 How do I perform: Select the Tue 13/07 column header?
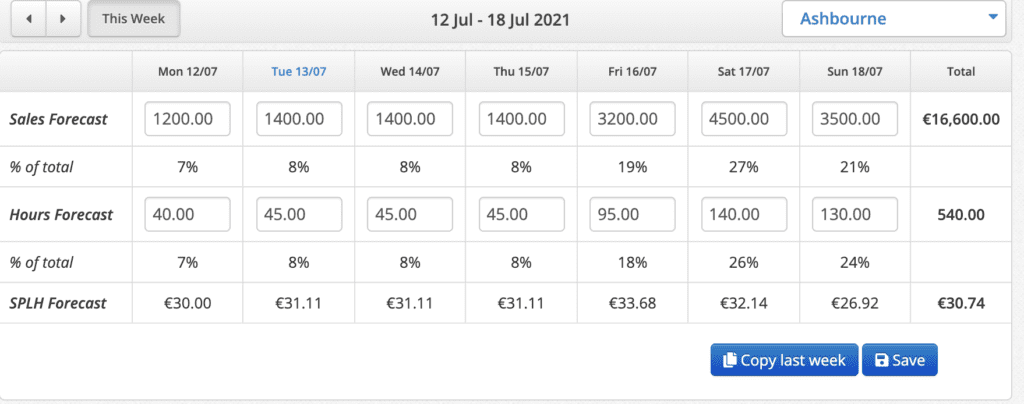[298, 72]
